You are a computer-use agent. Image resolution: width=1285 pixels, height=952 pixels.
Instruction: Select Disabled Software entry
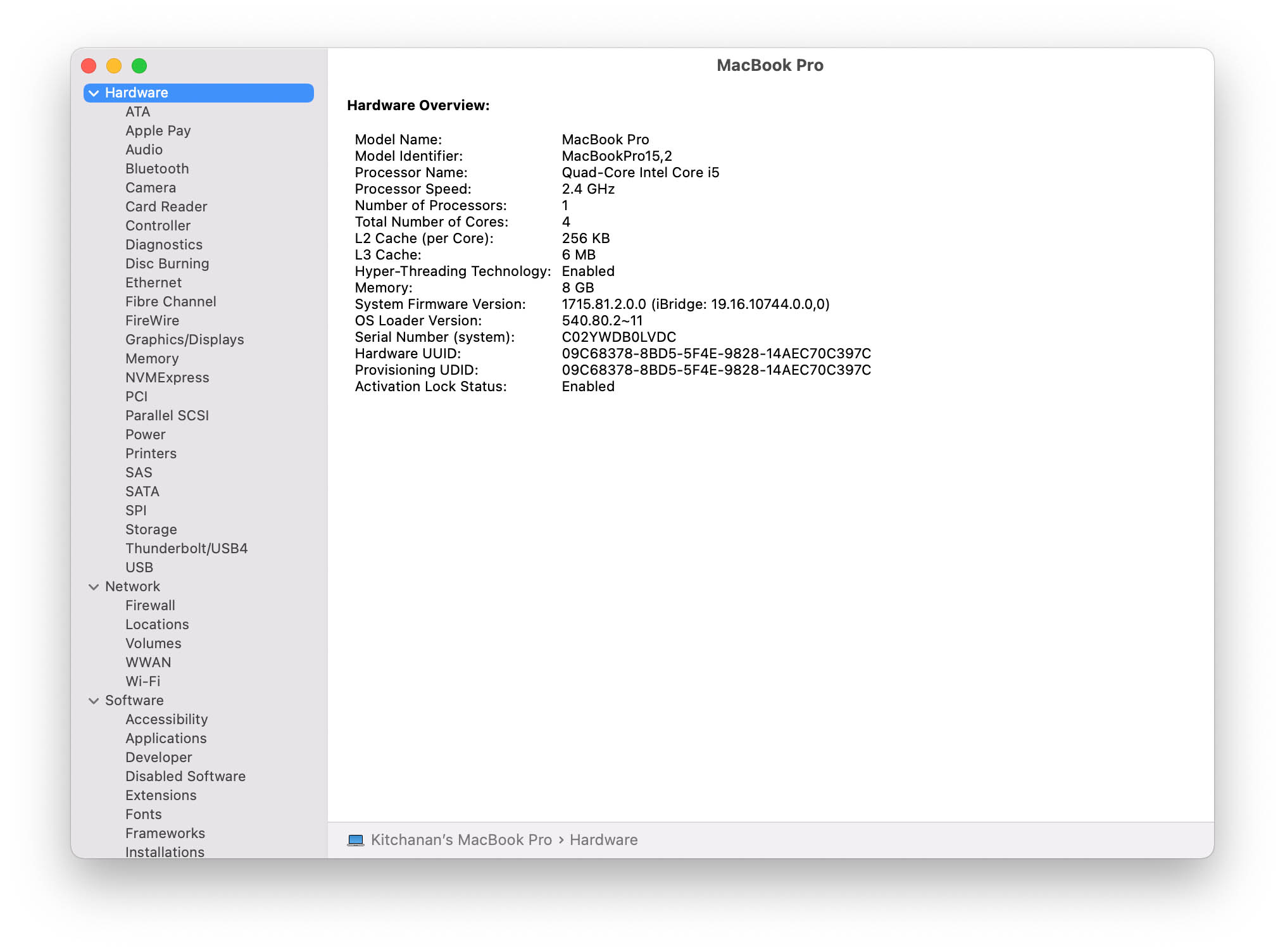point(185,777)
